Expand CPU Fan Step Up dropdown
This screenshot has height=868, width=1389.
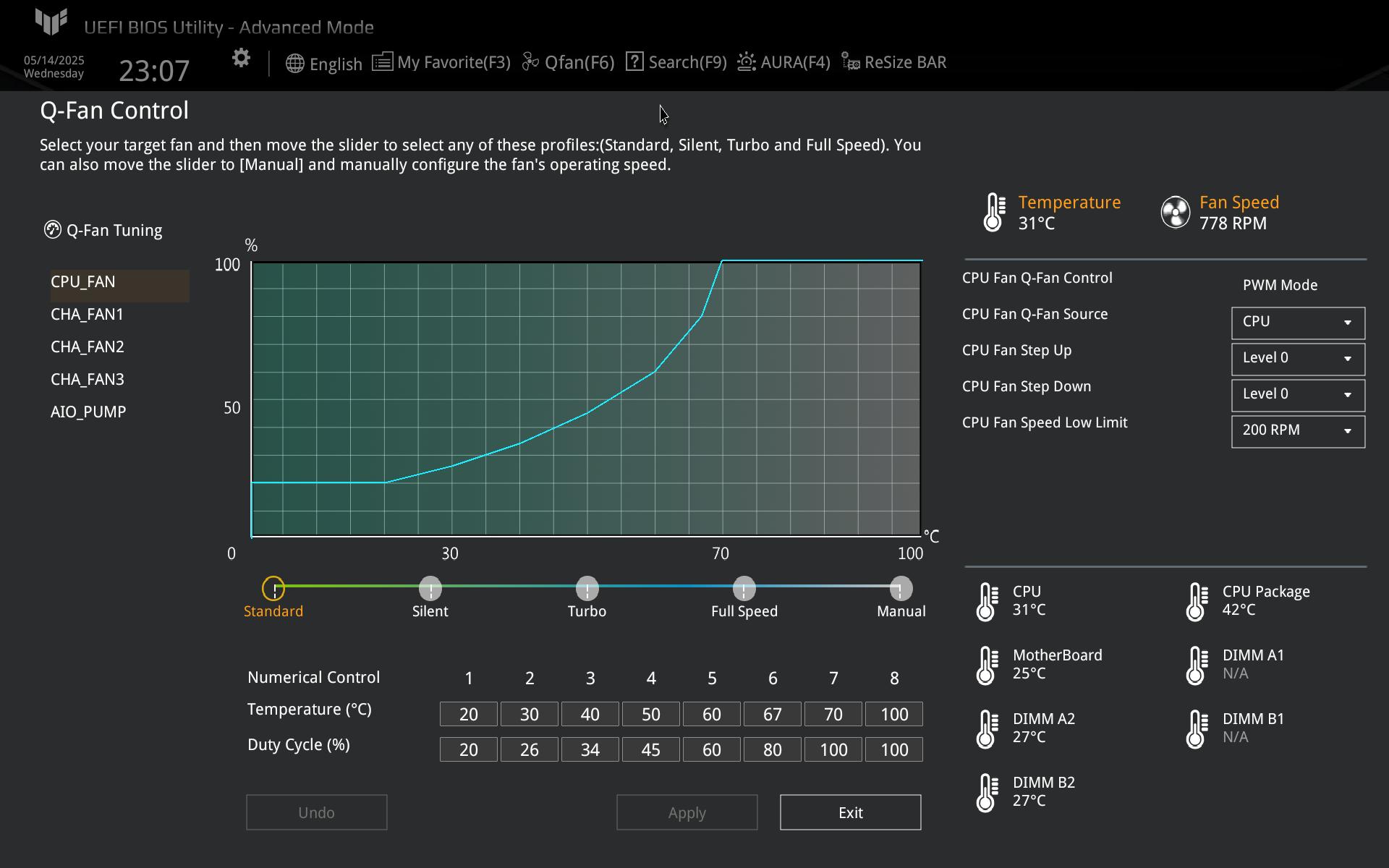[x=1298, y=359]
